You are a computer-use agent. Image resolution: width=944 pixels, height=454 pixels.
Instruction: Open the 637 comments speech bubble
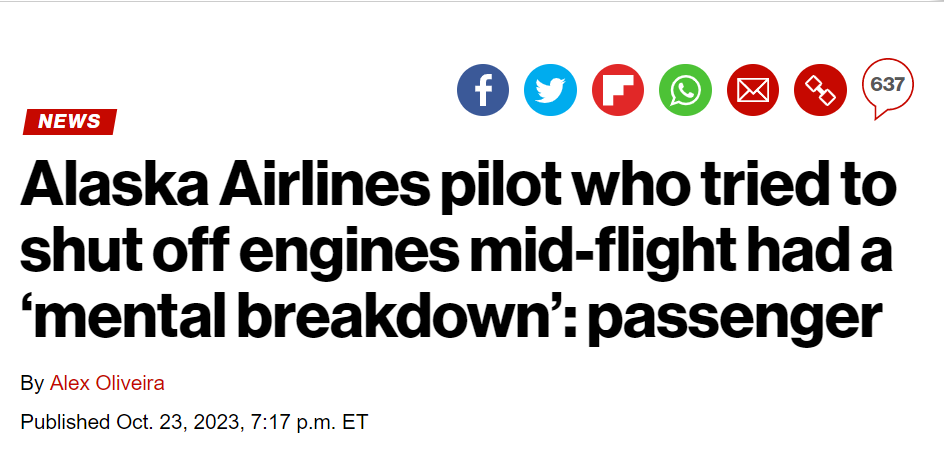888,88
